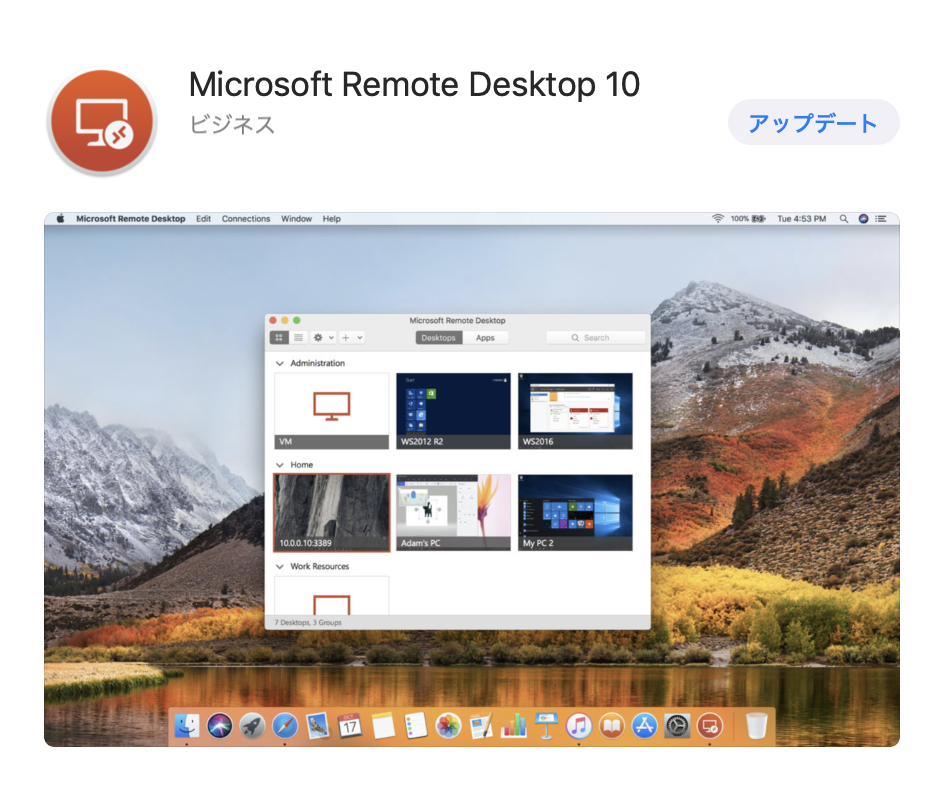
Task: Open the Connections menu
Action: pyautogui.click(x=245, y=219)
